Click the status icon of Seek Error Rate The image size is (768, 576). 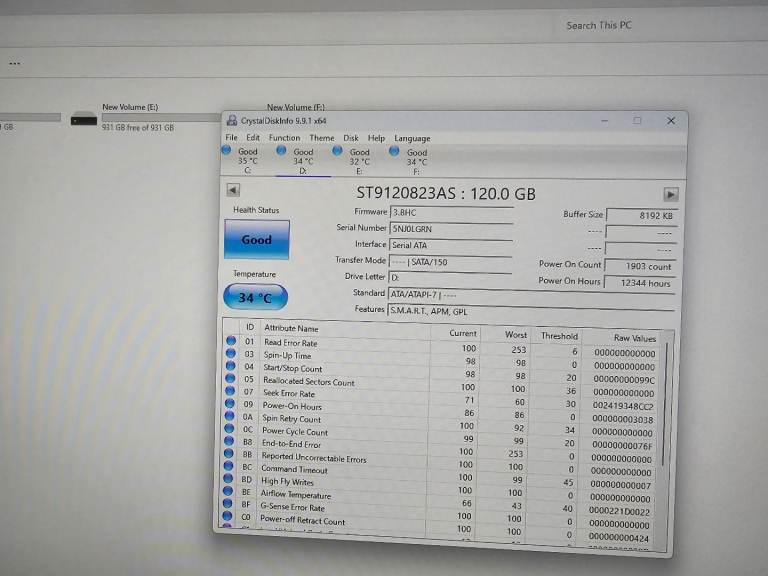(230, 391)
